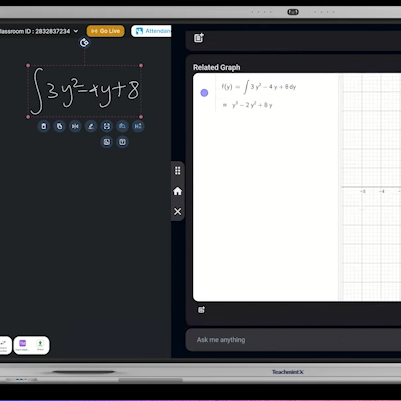Click add-to-board icon below the graph
The width and height of the screenshot is (401, 401).
201,310
